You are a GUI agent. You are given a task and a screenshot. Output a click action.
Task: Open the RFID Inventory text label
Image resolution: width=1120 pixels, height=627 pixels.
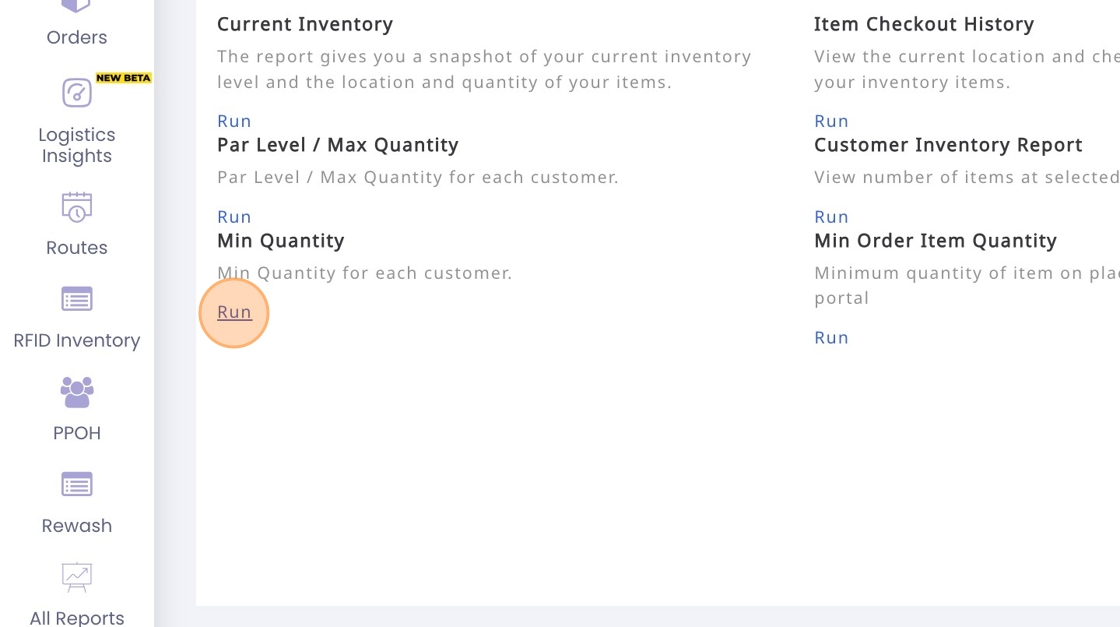77,341
